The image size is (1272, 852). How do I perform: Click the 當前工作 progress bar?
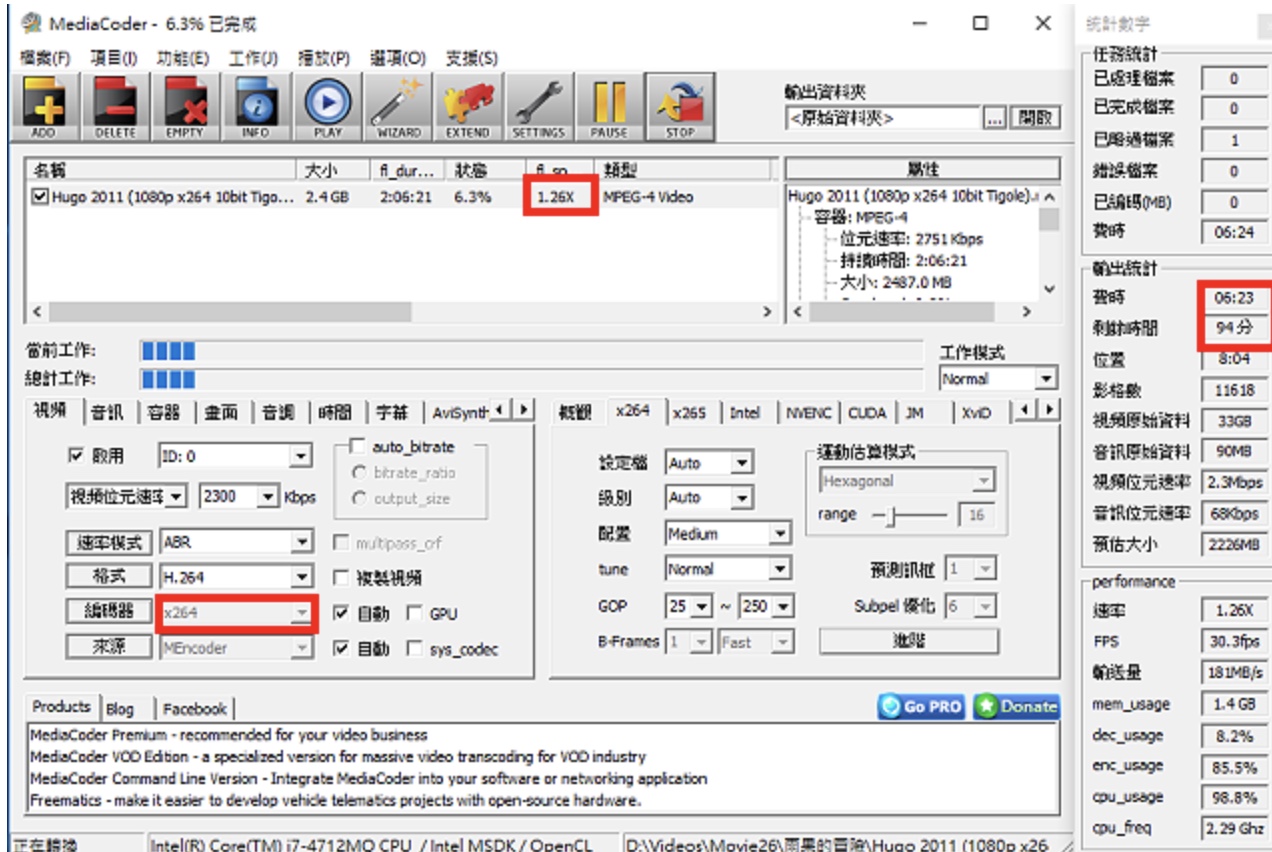pyautogui.click(x=531, y=351)
